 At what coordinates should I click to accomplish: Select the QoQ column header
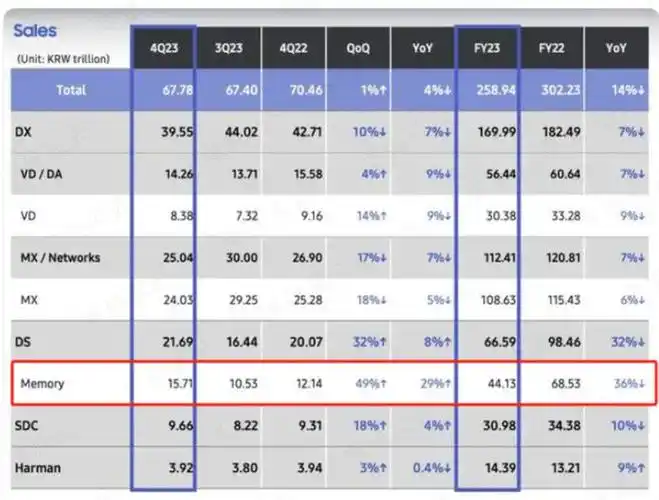point(359,47)
